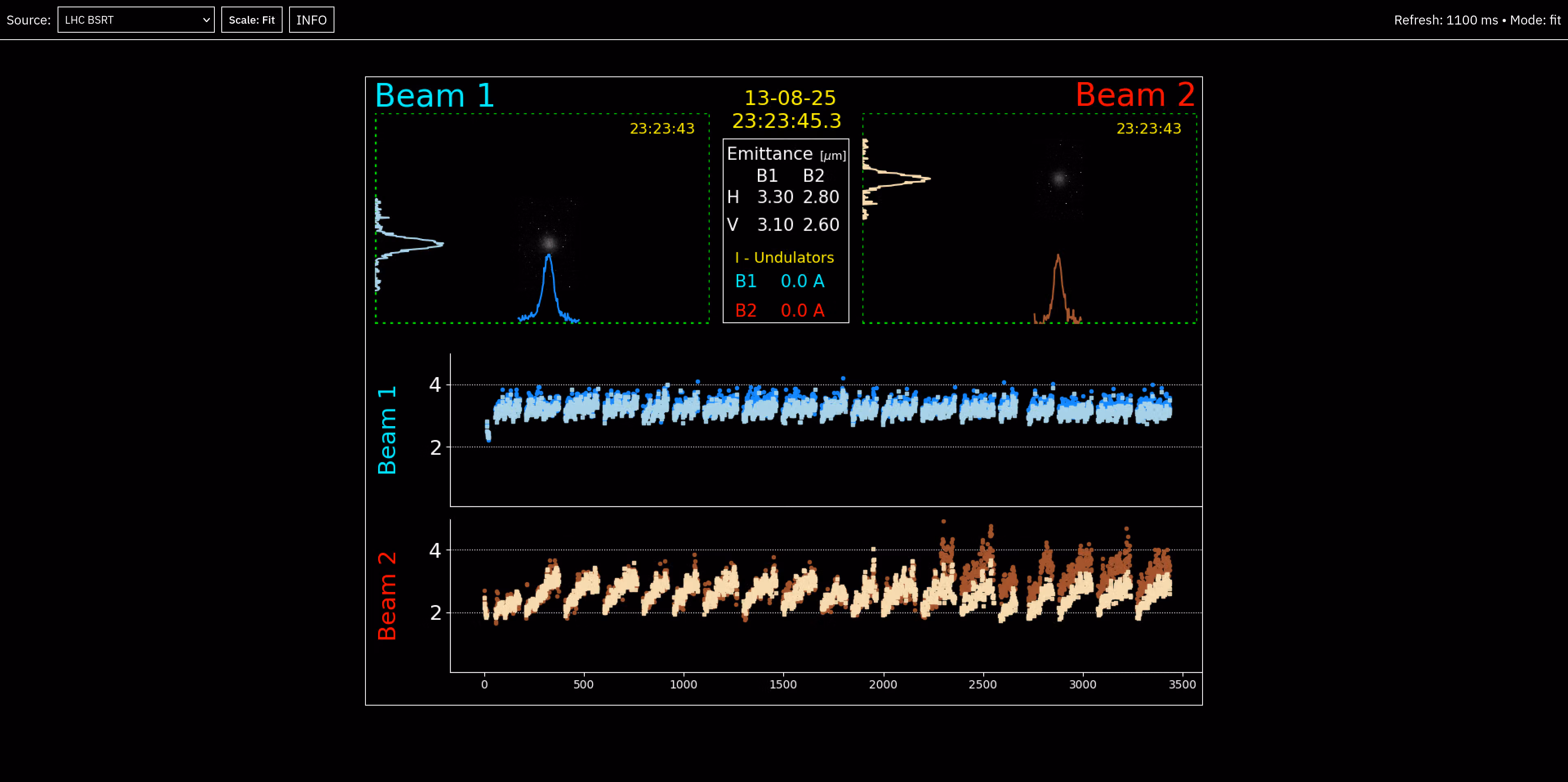Select the x-axis tick label 2000

coord(882,684)
